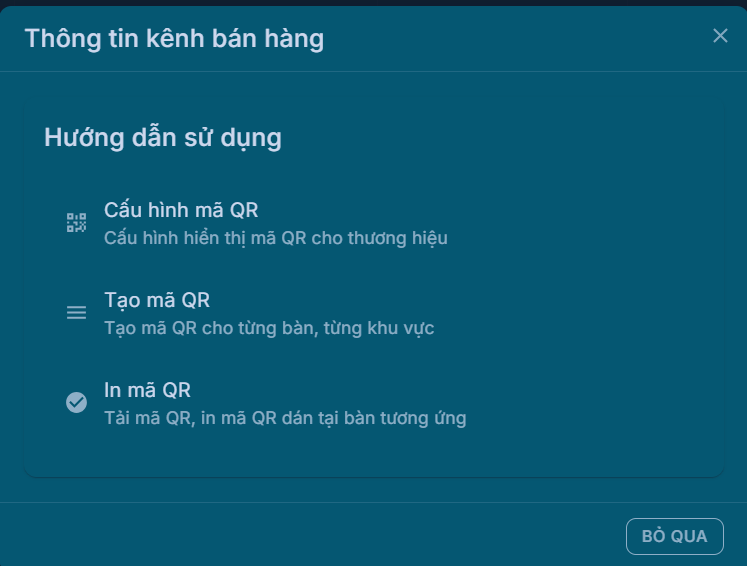The width and height of the screenshot is (747, 566).
Task: Click the three-line list icon beside Tạo mã QR
Action: tap(76, 312)
